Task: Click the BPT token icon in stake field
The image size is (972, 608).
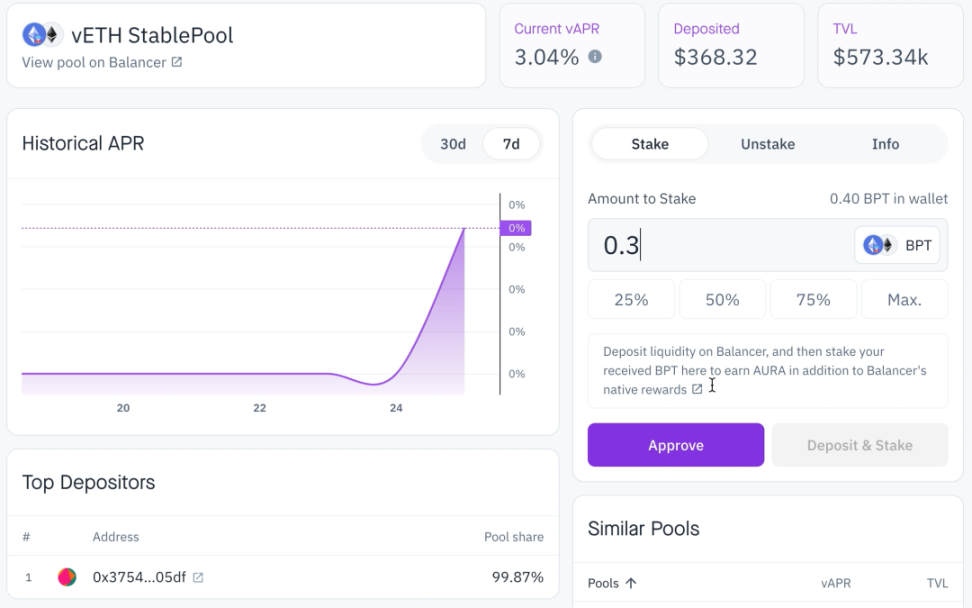Action: tap(879, 245)
